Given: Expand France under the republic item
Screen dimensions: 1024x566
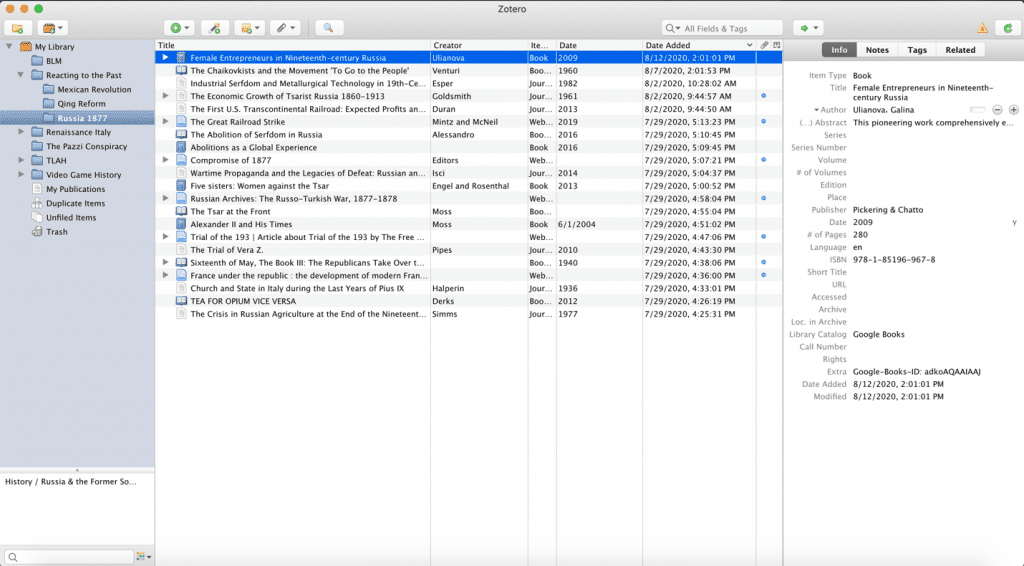Looking at the screenshot, I should [165, 275].
